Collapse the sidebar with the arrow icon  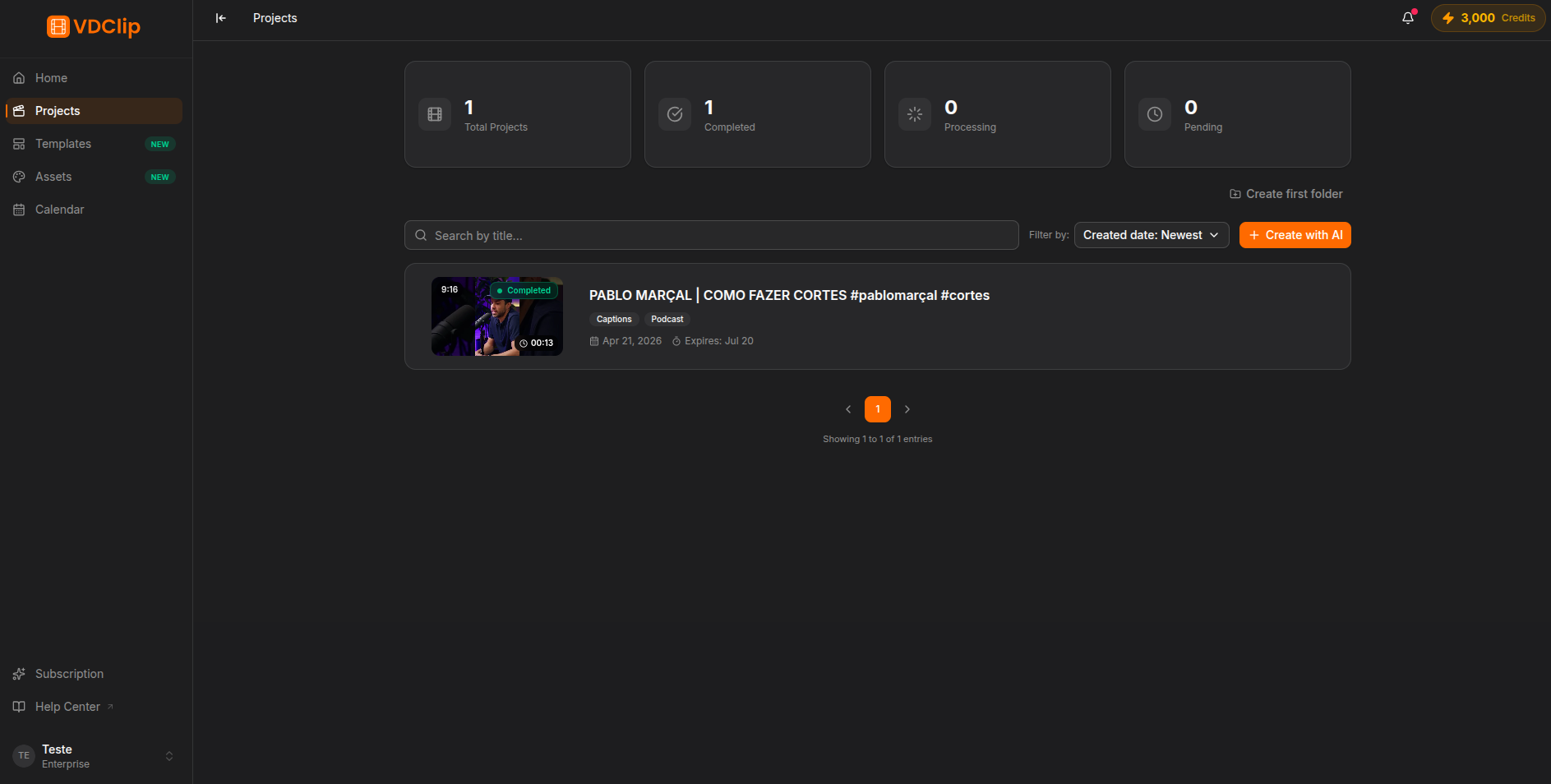click(x=220, y=18)
